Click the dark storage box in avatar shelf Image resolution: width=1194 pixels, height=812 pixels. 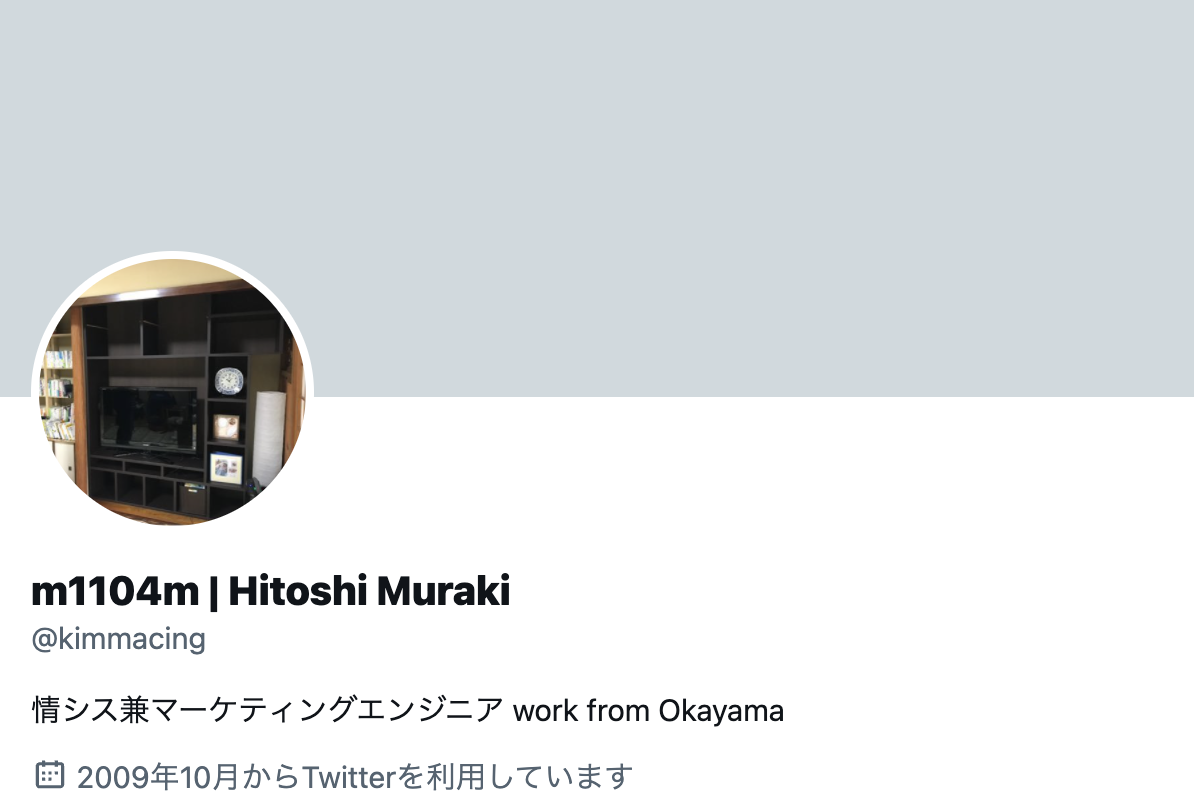(x=192, y=500)
